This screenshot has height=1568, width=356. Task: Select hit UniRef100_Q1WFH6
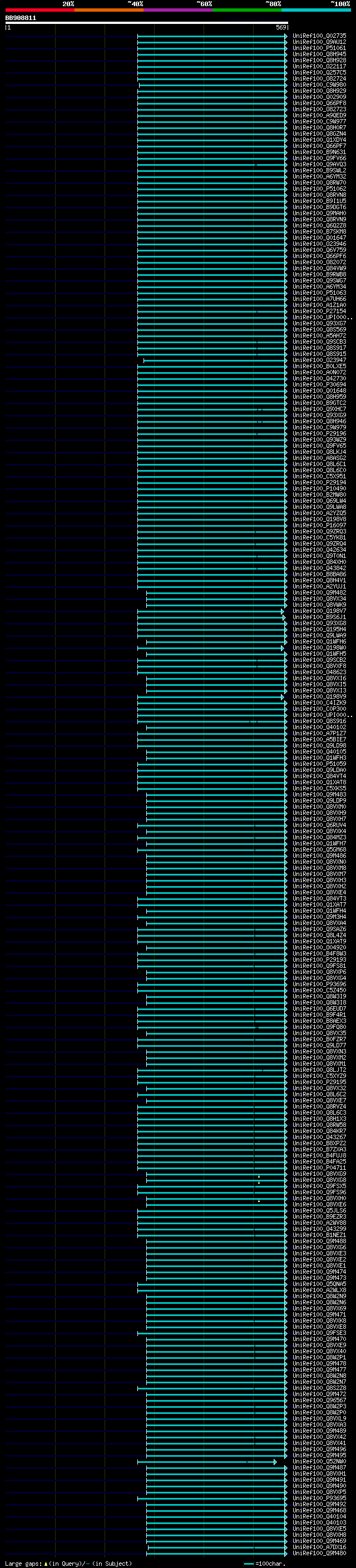point(319,641)
